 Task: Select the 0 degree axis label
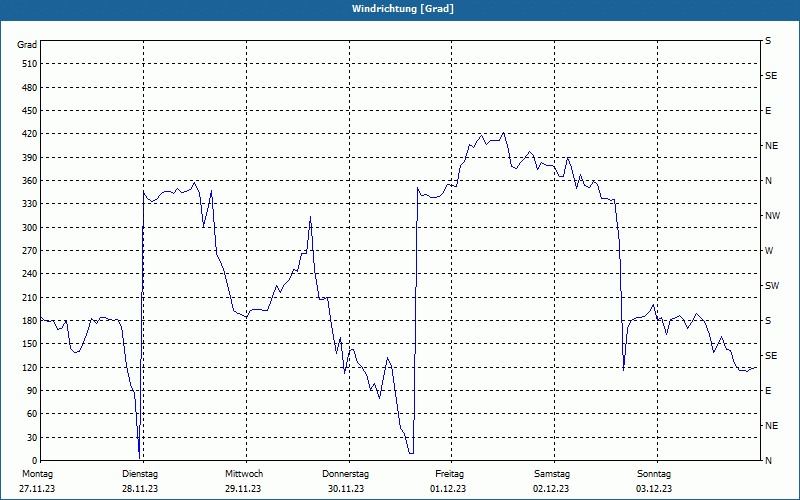(35, 461)
